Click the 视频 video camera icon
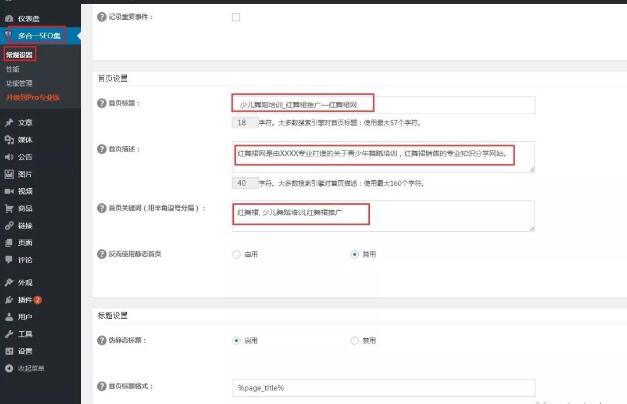The image size is (627, 404). (9, 191)
